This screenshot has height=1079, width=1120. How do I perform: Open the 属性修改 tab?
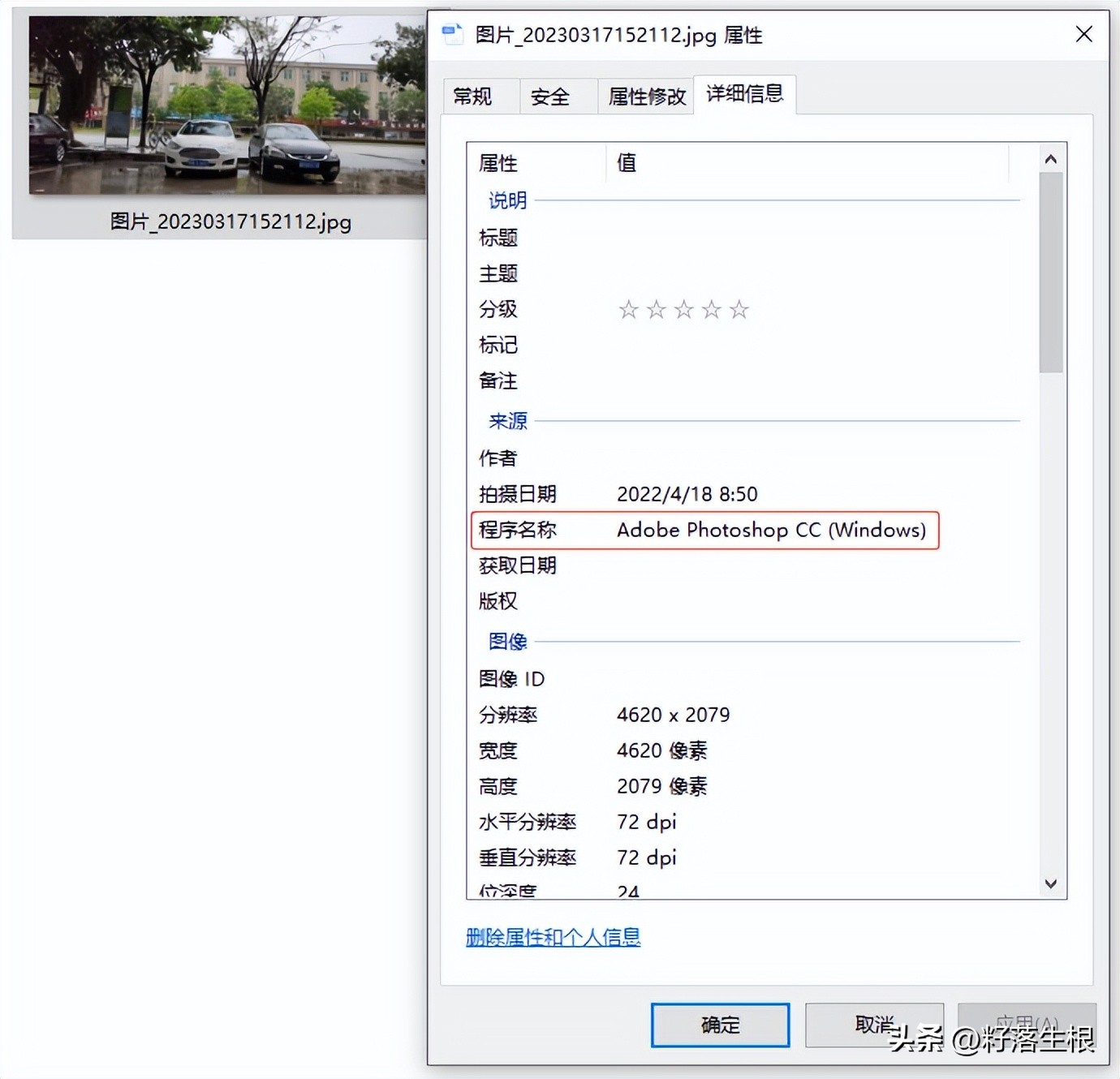[645, 95]
